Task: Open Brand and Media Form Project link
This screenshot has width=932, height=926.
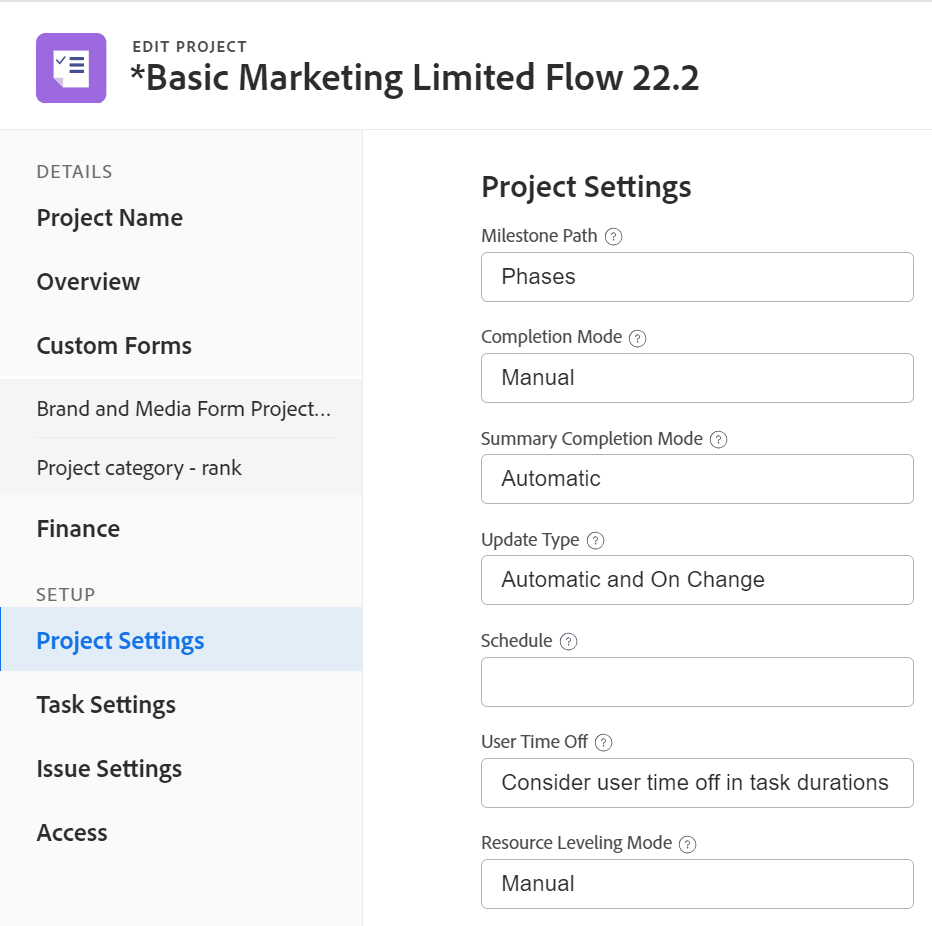Action: 183,409
